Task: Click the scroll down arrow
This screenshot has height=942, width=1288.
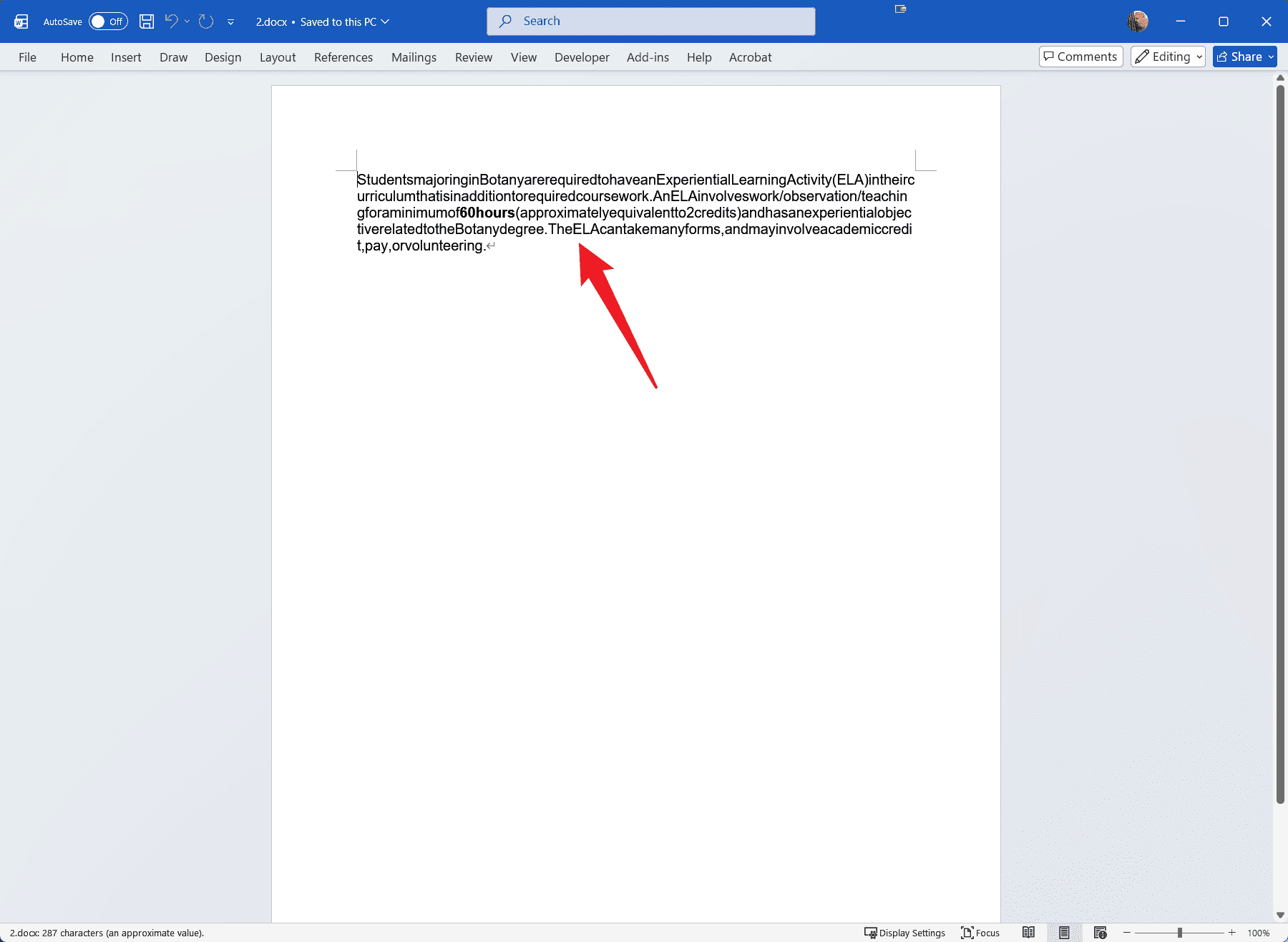Action: click(x=1280, y=915)
